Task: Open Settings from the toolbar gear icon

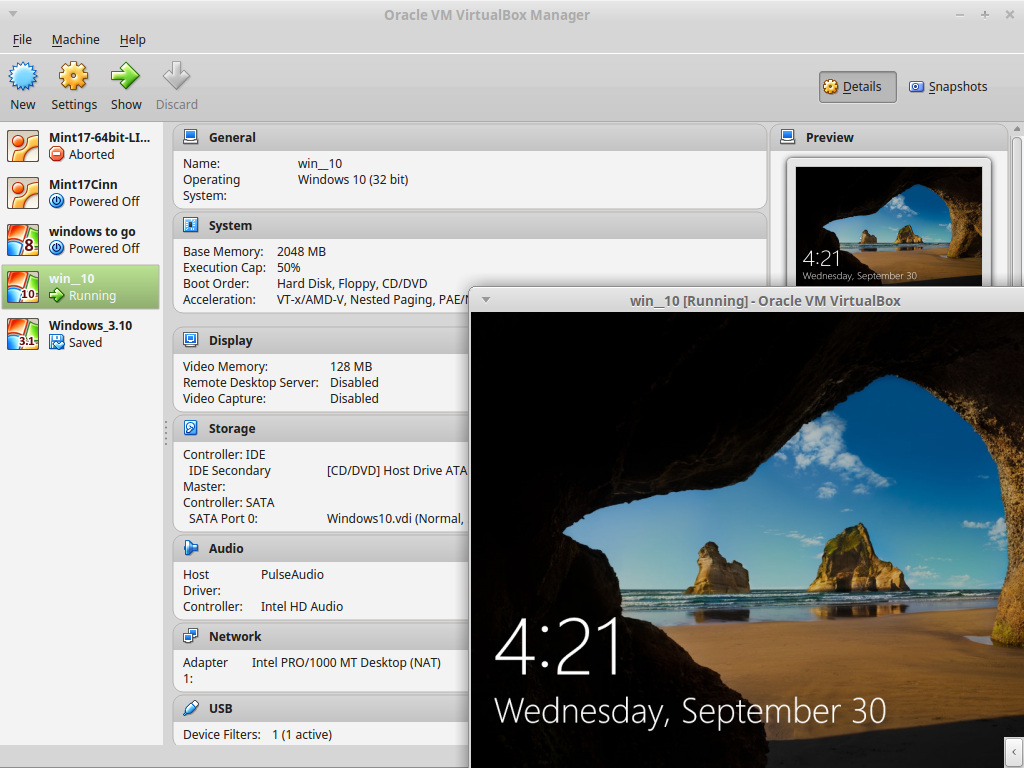Action: (74, 77)
